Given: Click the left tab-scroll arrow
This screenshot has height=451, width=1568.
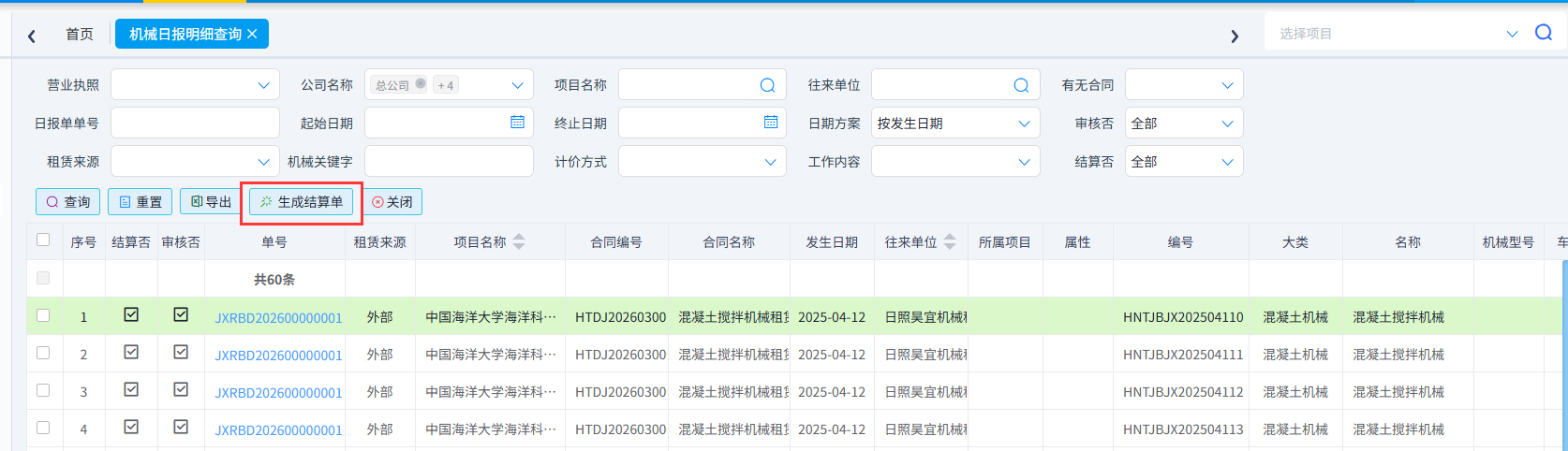Looking at the screenshot, I should (32, 36).
